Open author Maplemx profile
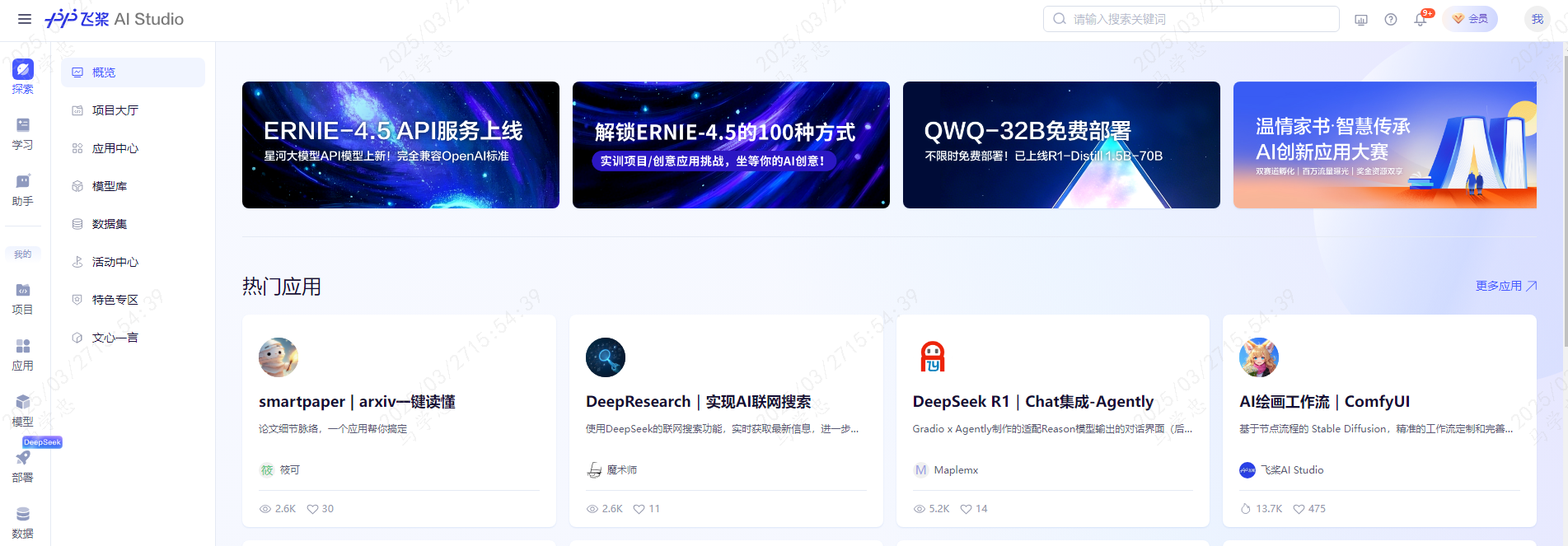Image resolution: width=1568 pixels, height=546 pixels. point(946,470)
